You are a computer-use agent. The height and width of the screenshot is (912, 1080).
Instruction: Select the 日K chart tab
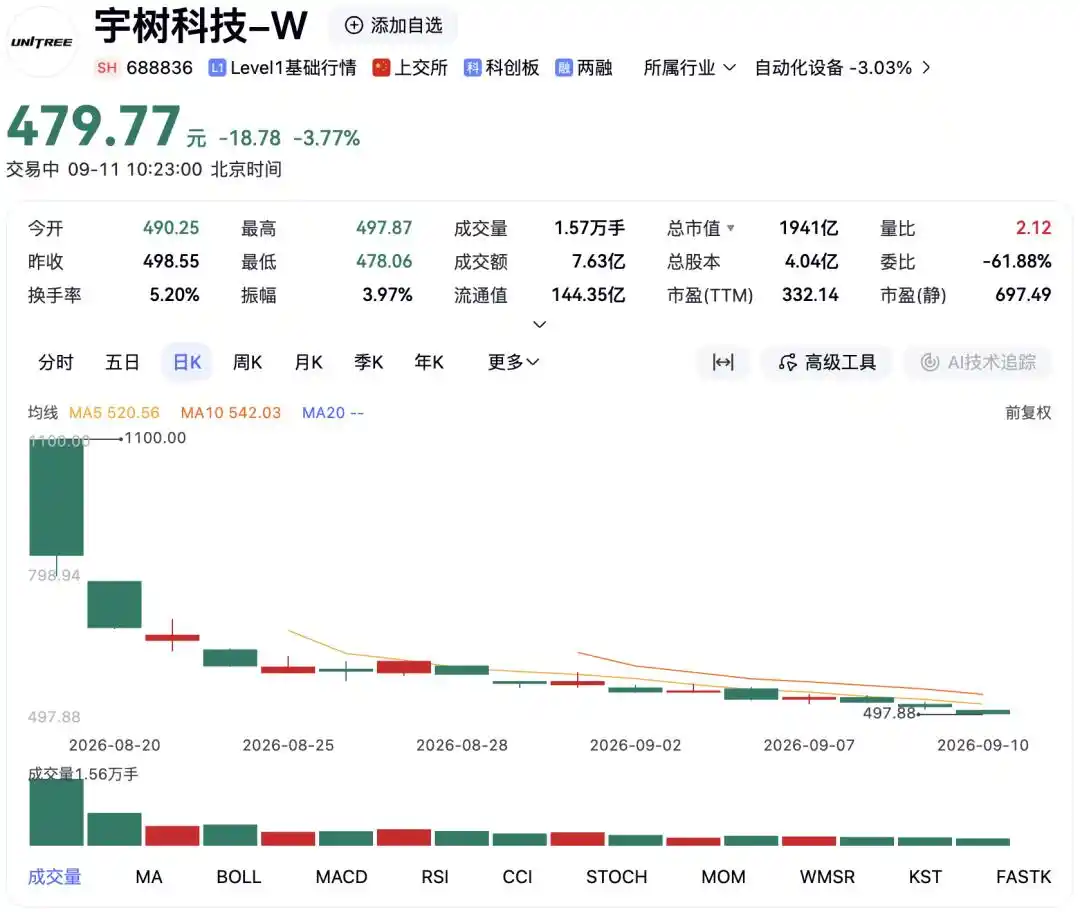point(187,362)
